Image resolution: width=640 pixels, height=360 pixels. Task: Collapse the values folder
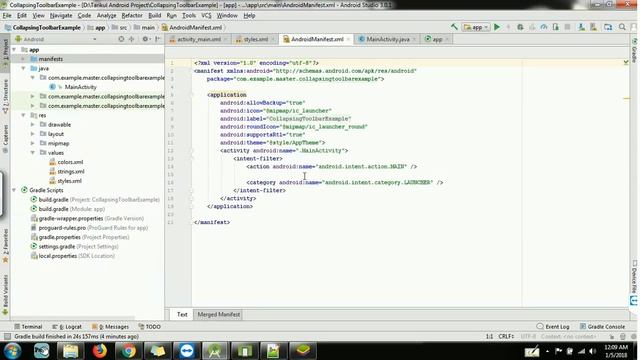point(33,153)
